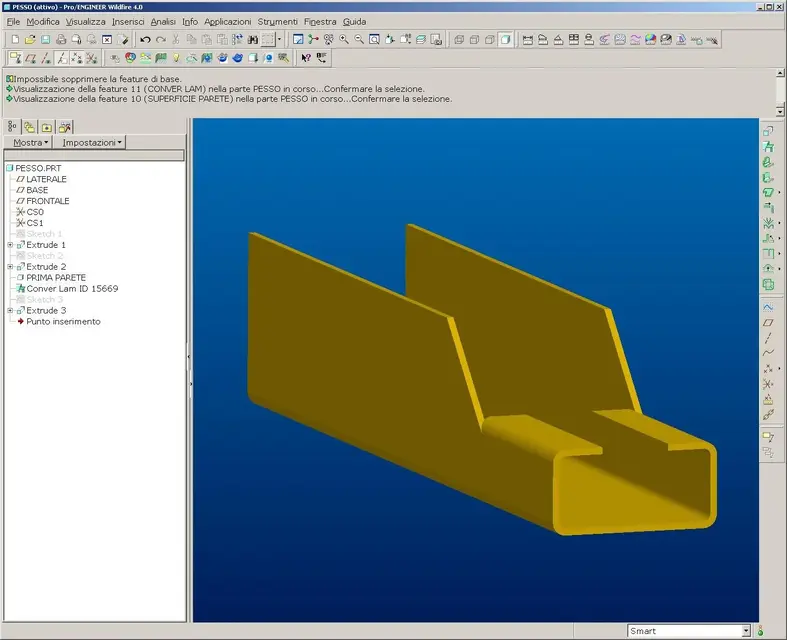Click the sketch curve tool in right toolbar

click(768, 307)
